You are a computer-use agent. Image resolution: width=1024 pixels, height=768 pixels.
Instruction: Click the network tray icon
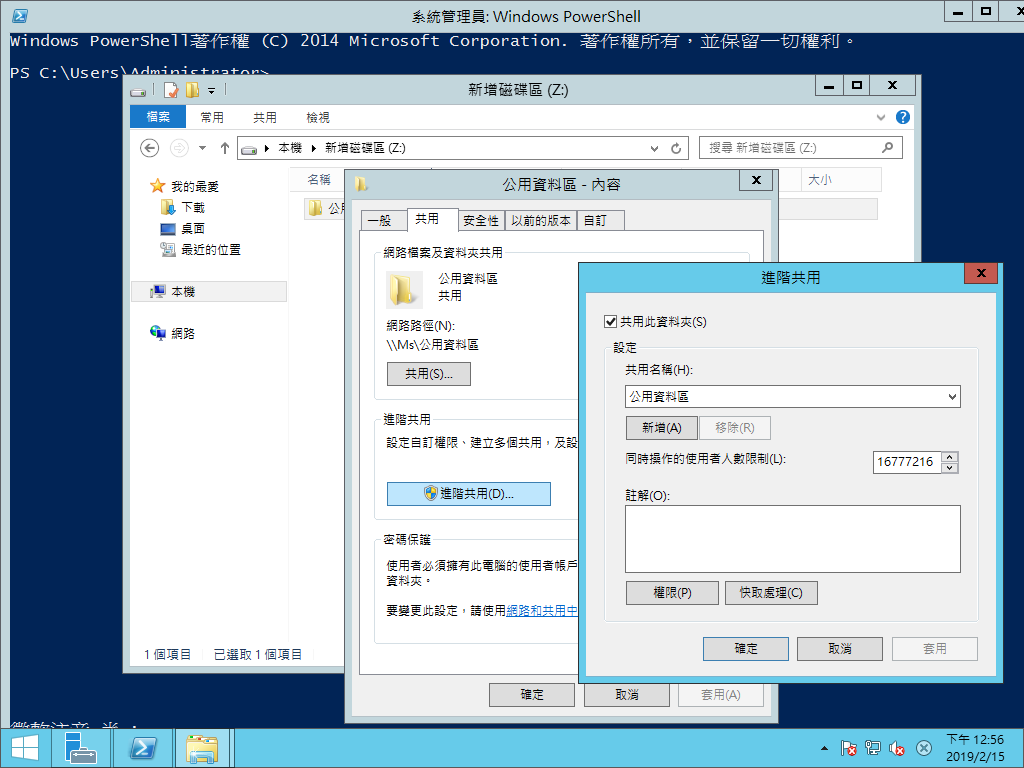(872, 748)
